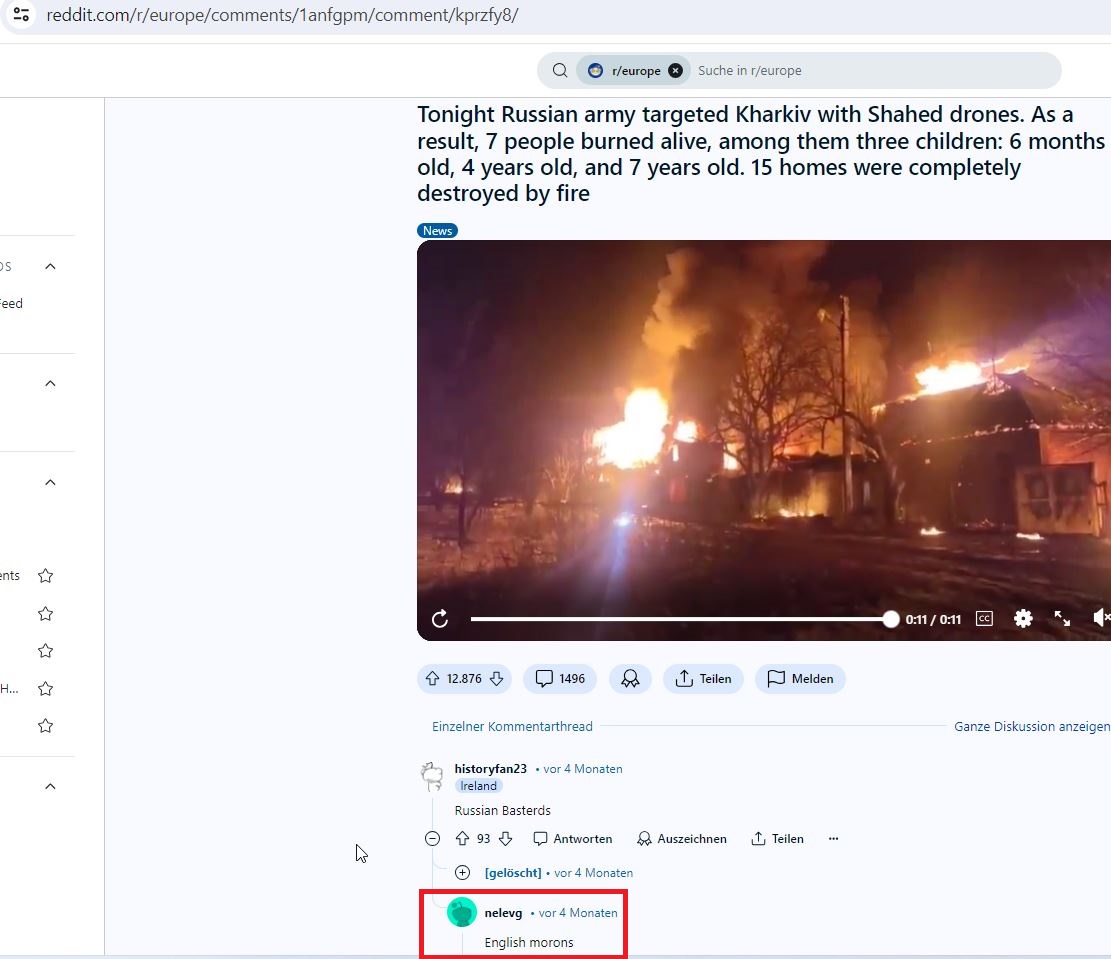Downvote historyfan23's comment

pyautogui.click(x=505, y=839)
